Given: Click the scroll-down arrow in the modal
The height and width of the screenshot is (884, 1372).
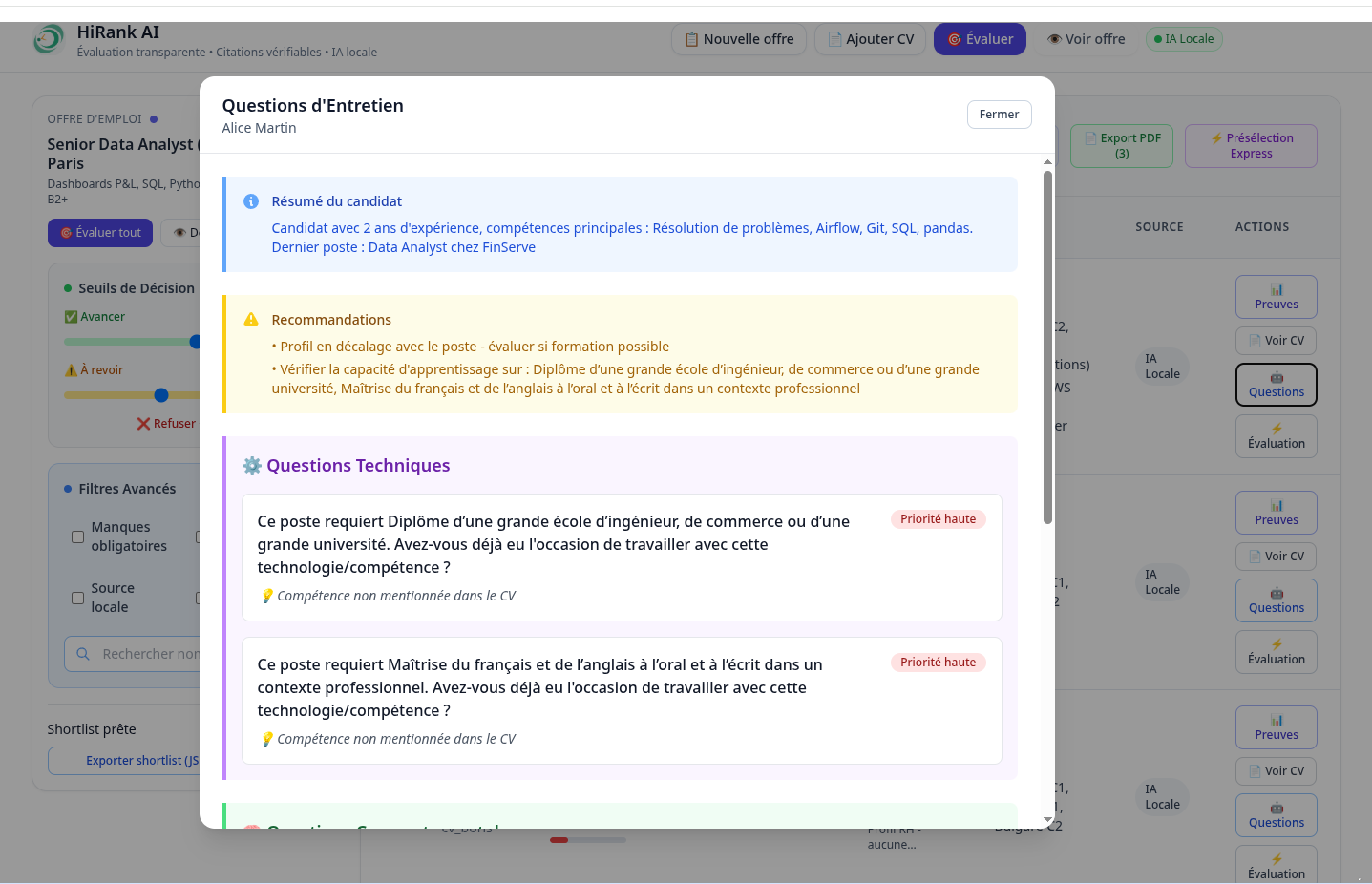Looking at the screenshot, I should click(1047, 819).
